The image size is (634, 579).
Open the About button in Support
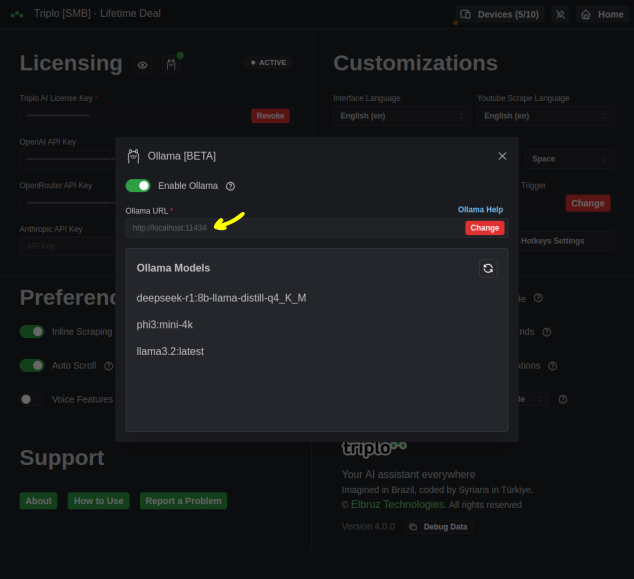pos(38,501)
